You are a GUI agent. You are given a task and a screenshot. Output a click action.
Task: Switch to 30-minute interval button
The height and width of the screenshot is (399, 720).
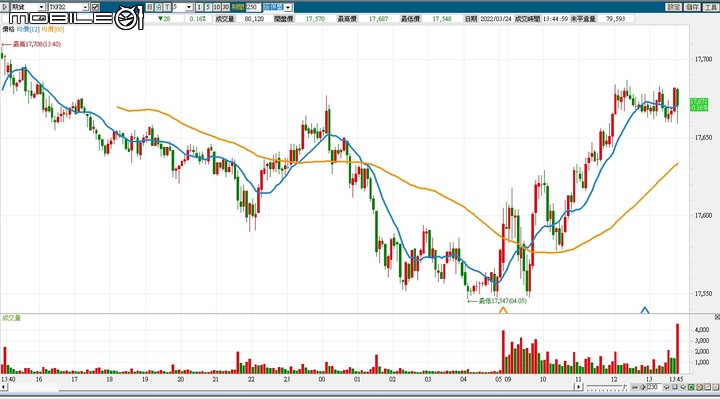click(225, 7)
